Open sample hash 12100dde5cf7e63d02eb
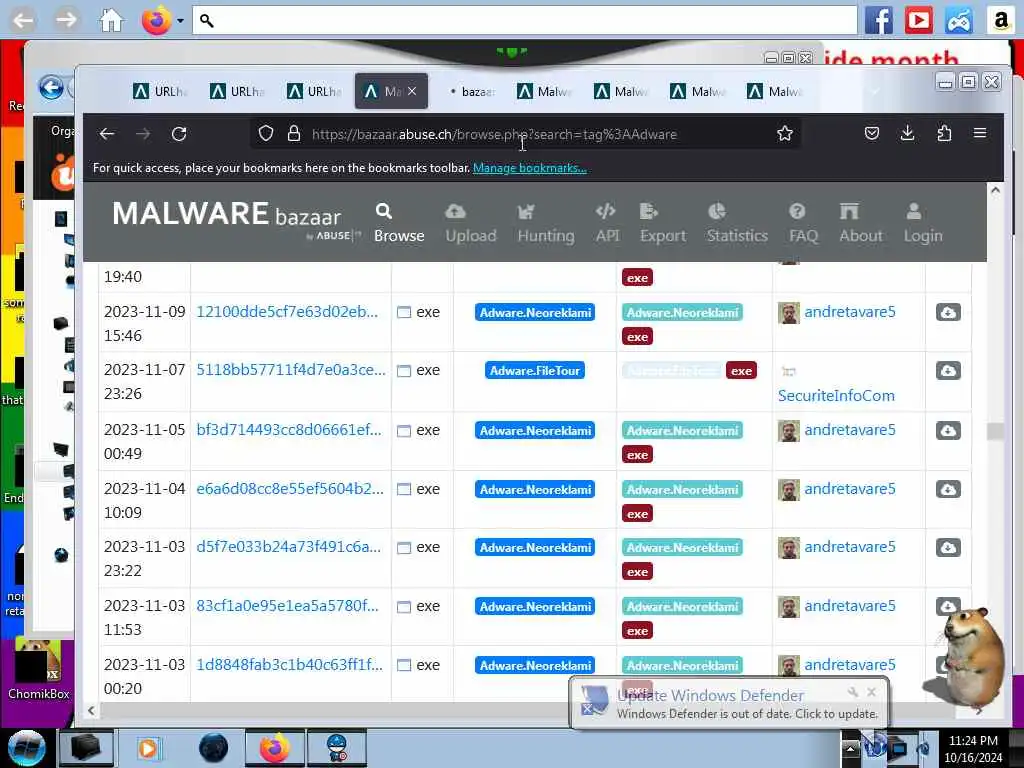 [x=287, y=312]
